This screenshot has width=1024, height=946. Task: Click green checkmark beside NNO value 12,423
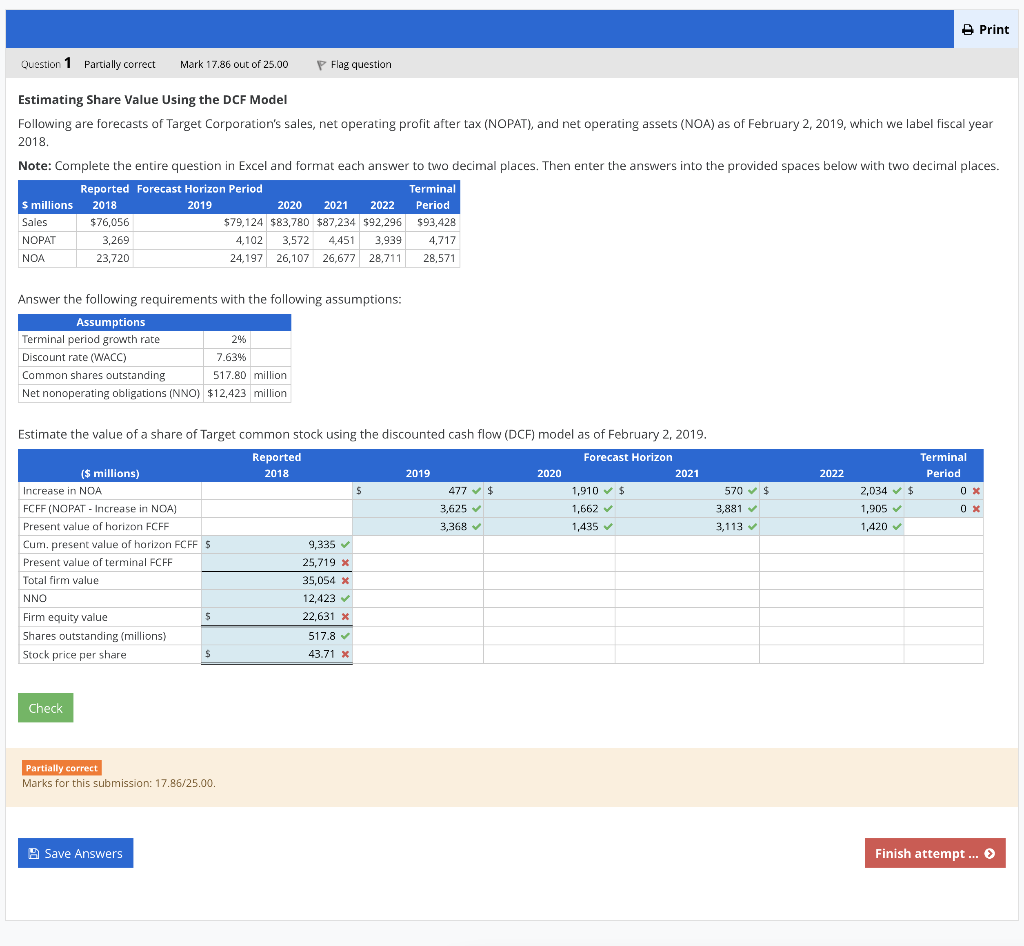click(345, 598)
